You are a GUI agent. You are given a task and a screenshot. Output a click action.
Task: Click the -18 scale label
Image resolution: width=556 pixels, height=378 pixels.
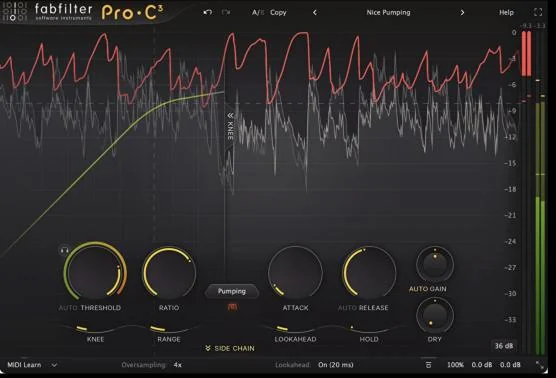(510, 189)
